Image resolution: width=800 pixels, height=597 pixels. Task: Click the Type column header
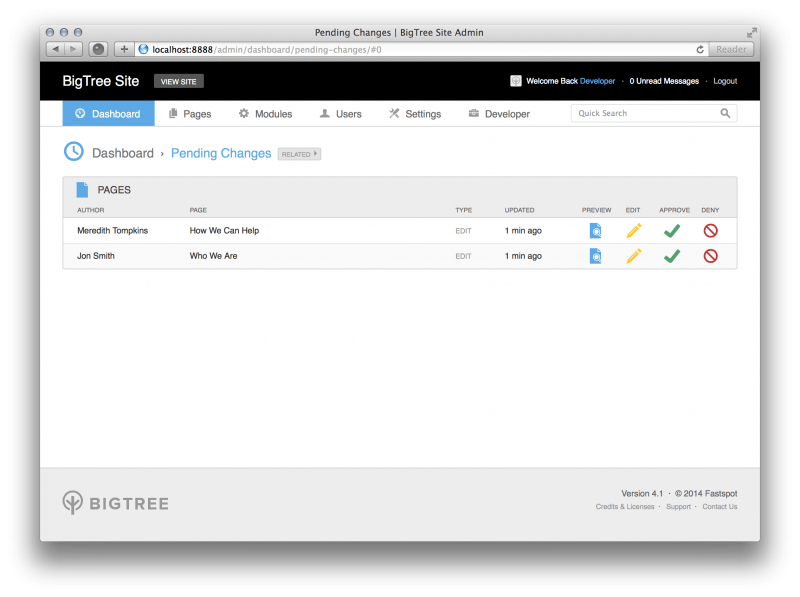pyautogui.click(x=463, y=210)
